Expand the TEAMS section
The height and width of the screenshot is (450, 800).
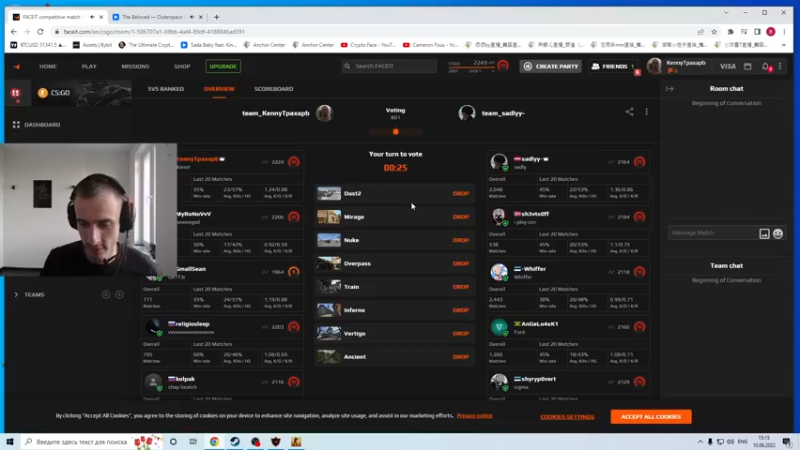(x=16, y=294)
